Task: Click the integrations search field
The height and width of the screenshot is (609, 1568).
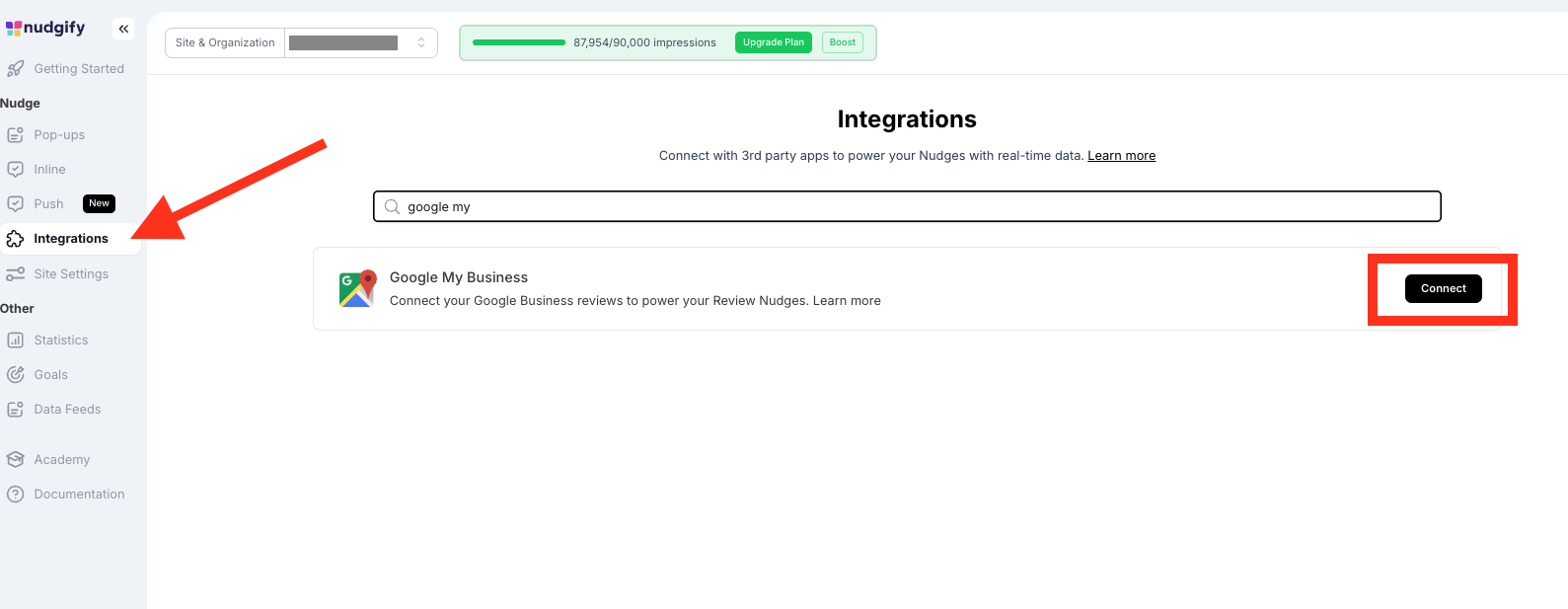Action: [907, 206]
